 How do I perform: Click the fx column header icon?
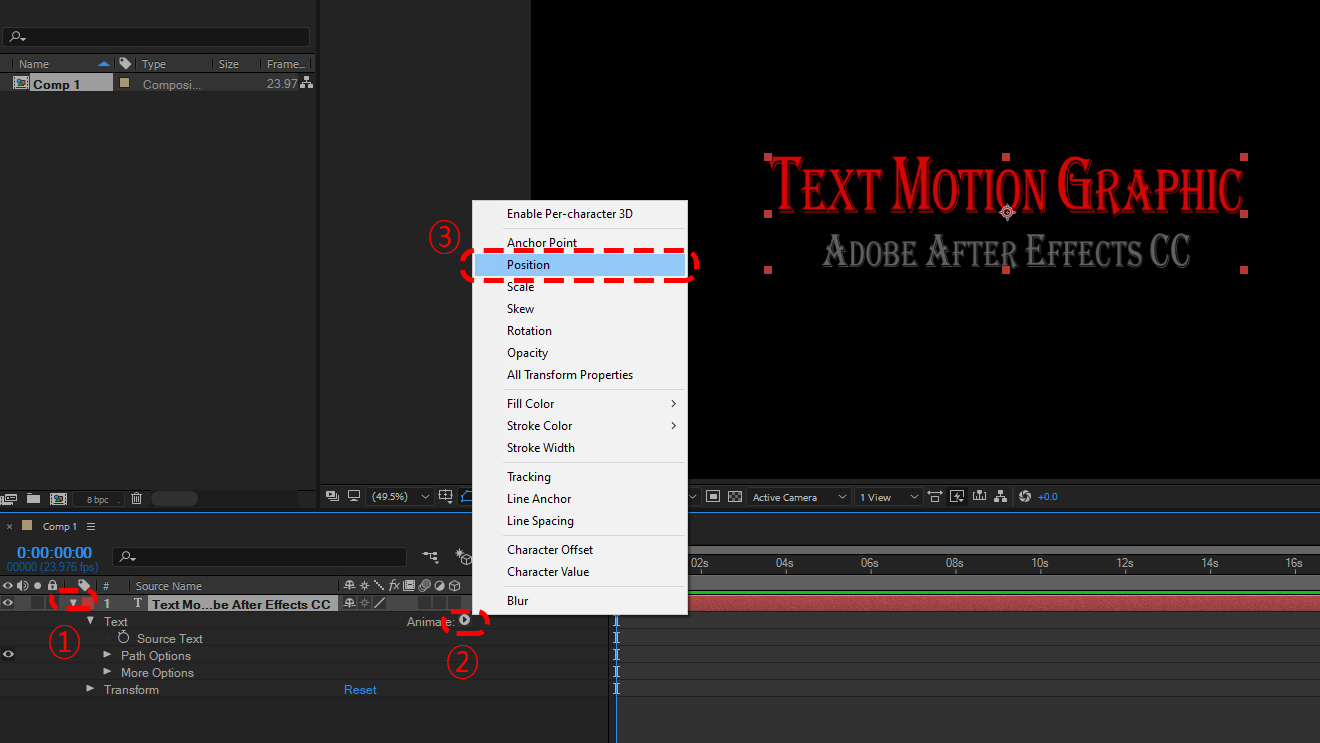click(x=394, y=586)
